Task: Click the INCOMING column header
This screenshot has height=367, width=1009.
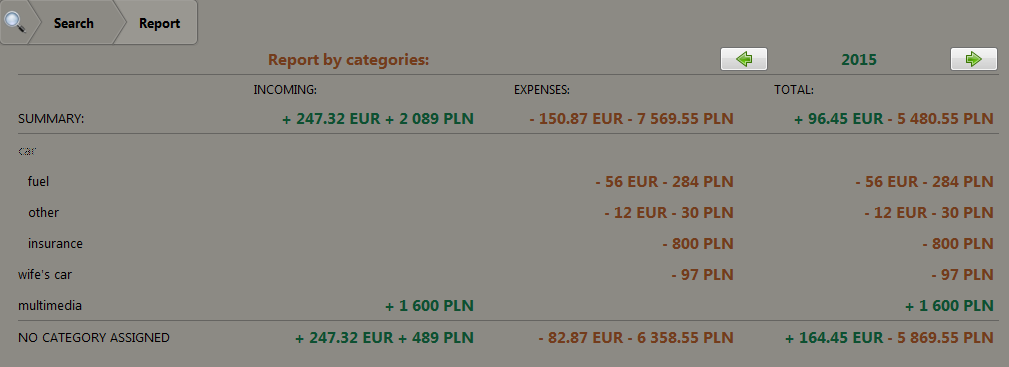Action: coord(285,89)
